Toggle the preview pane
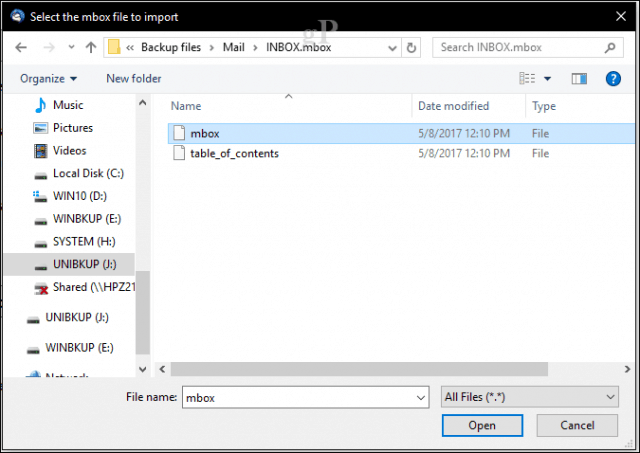 579,78
